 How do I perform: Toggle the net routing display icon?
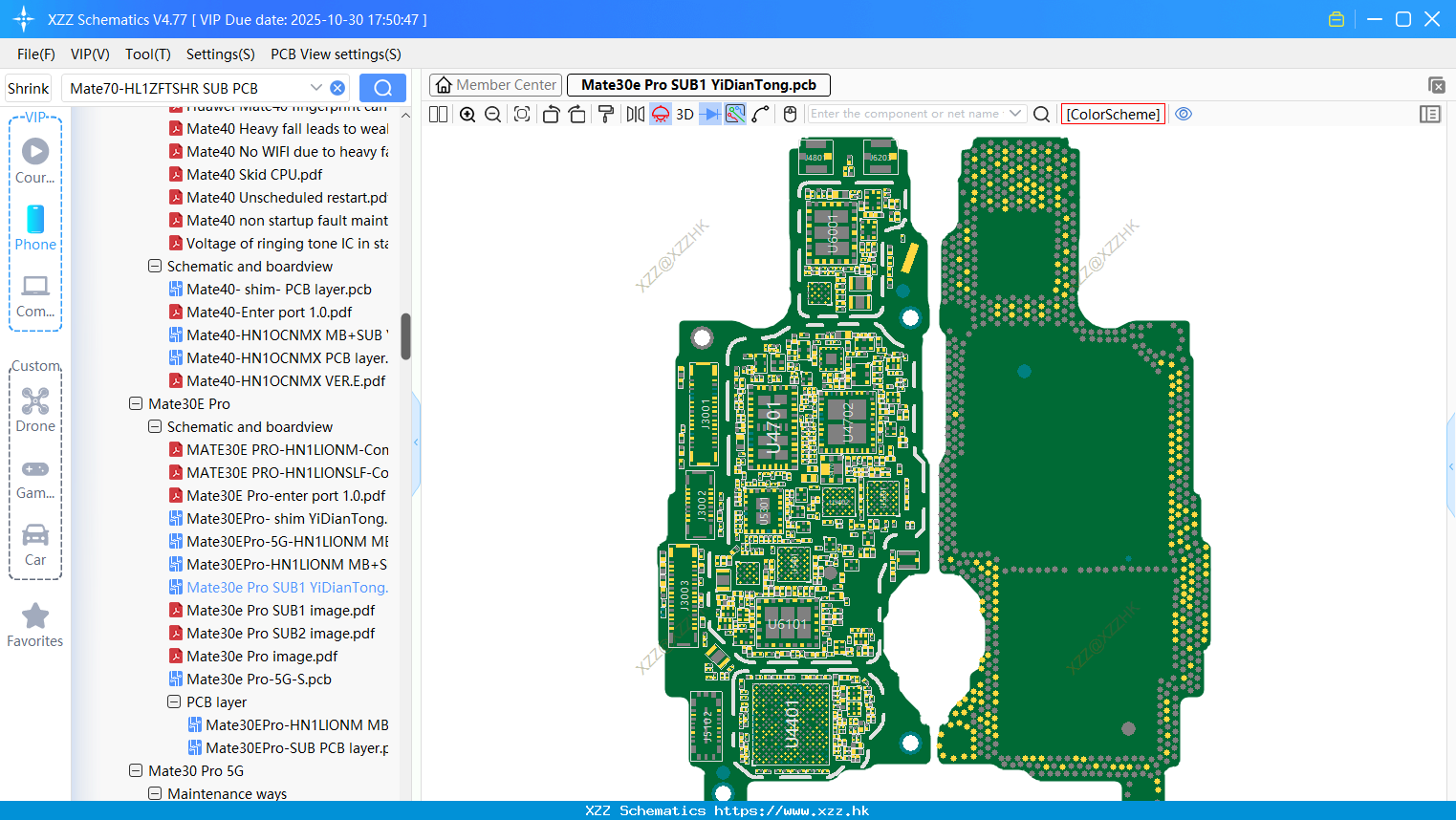(735, 114)
